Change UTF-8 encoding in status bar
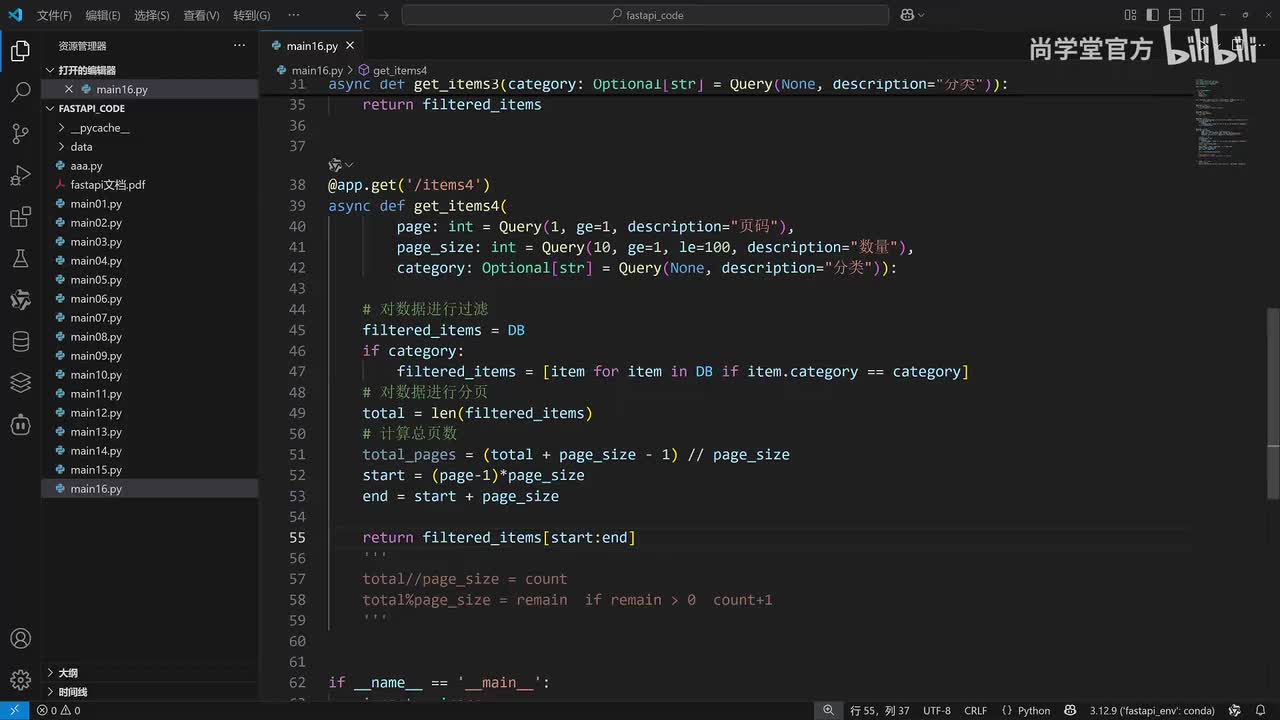This screenshot has height=720, width=1280. [937, 710]
